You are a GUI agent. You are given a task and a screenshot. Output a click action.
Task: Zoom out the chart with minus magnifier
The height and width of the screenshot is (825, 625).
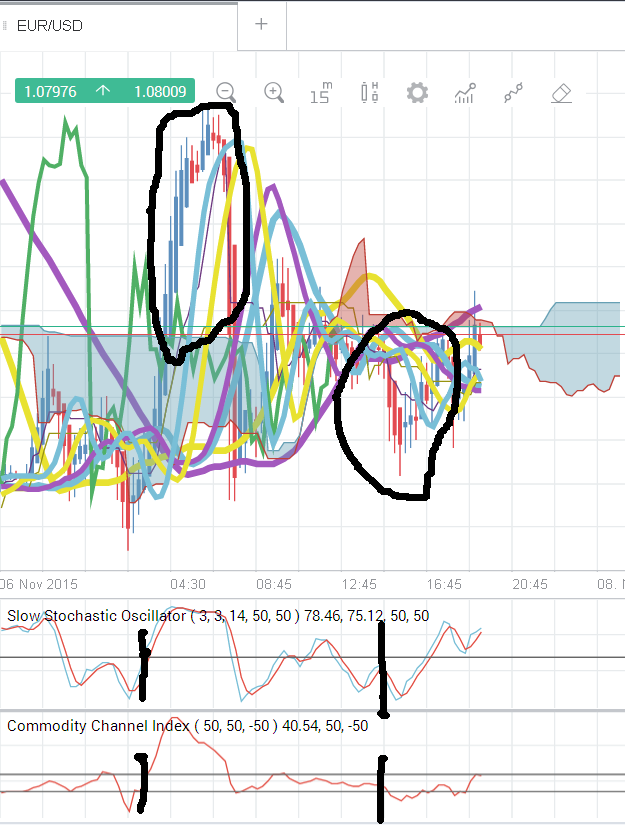[226, 93]
